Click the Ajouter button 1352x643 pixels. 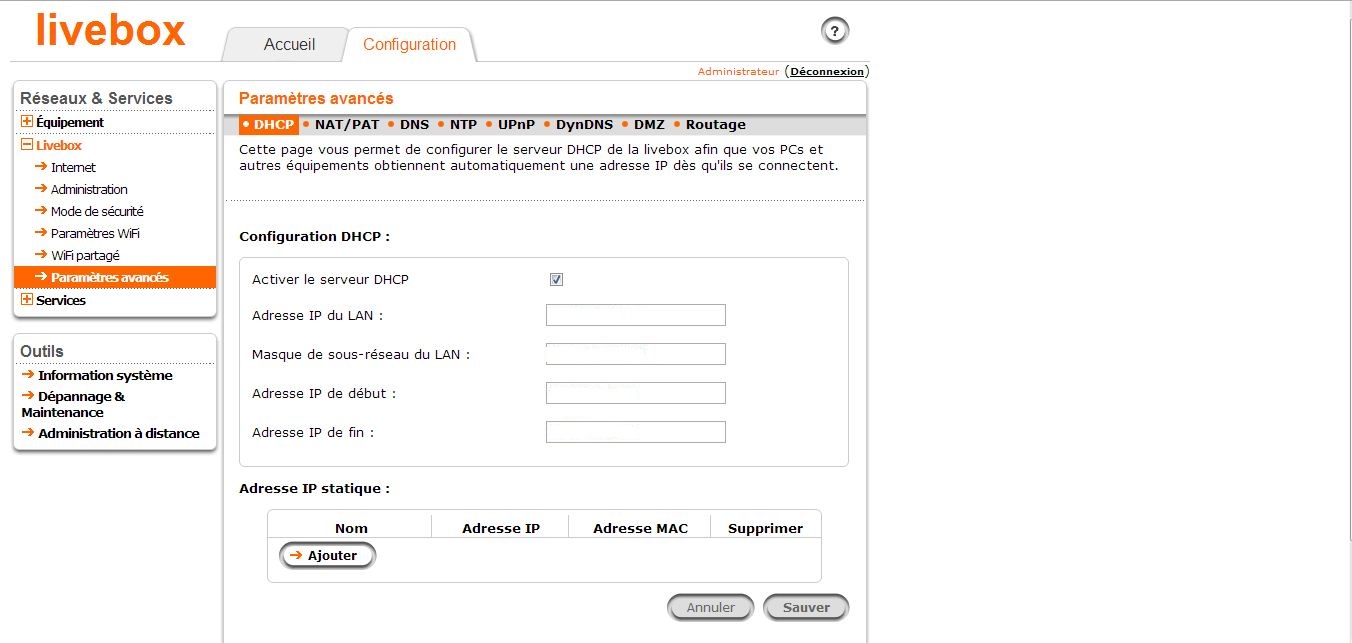tap(327, 555)
